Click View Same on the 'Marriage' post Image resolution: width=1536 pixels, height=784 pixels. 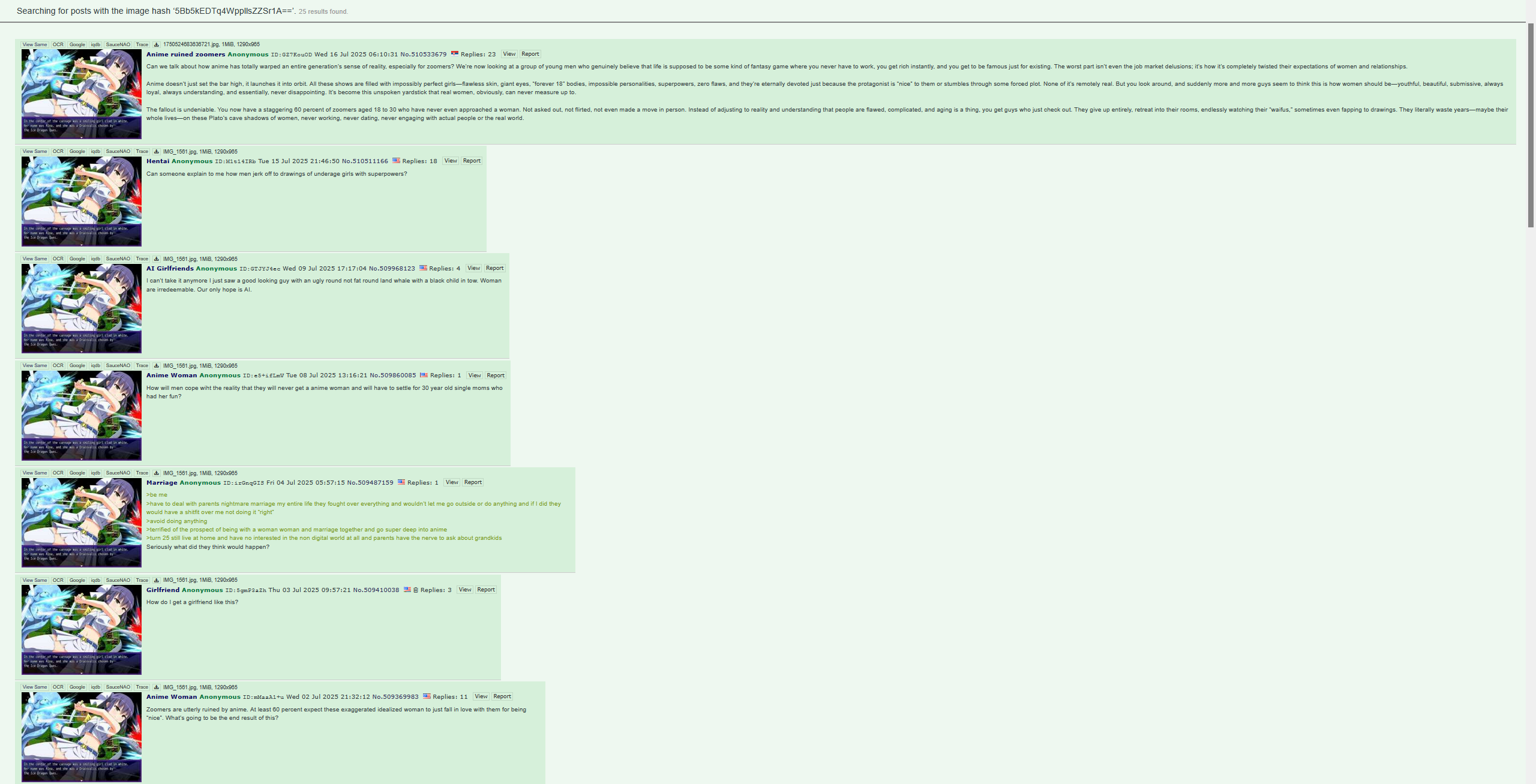pyautogui.click(x=35, y=473)
